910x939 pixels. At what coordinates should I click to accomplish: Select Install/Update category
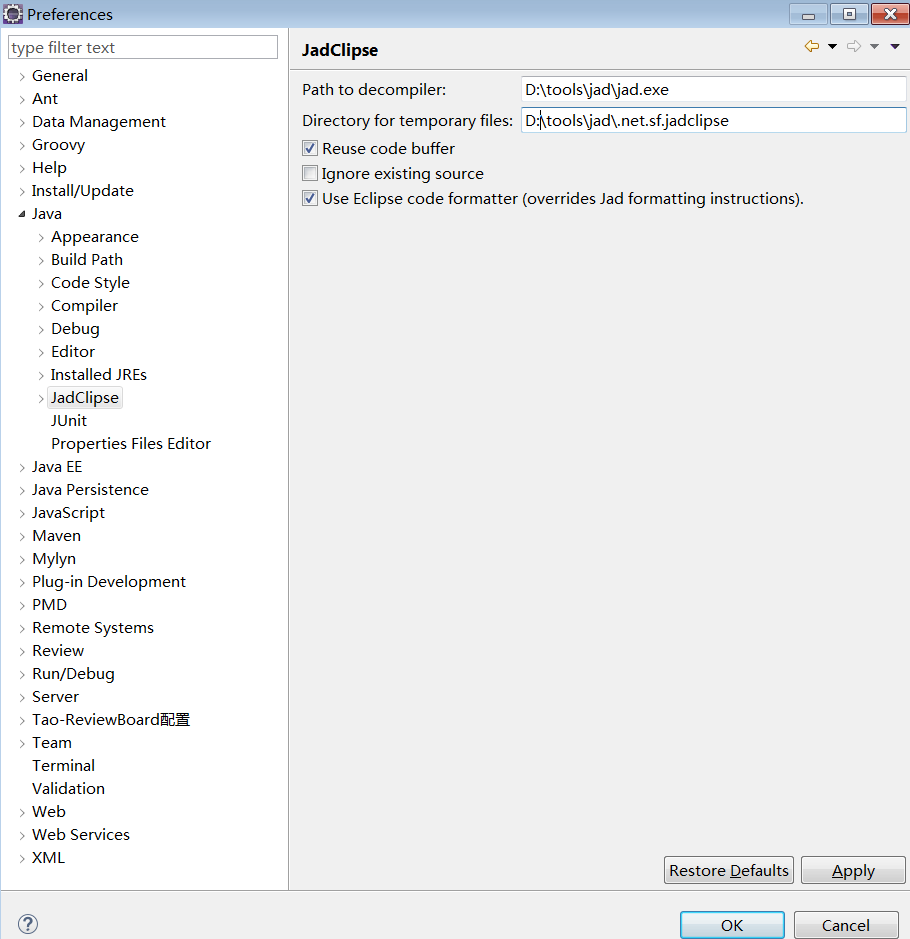[x=83, y=190]
